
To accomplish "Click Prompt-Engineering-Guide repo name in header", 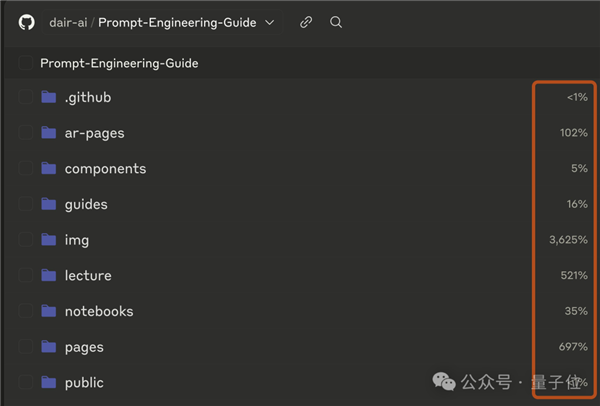I will click(x=177, y=22).
